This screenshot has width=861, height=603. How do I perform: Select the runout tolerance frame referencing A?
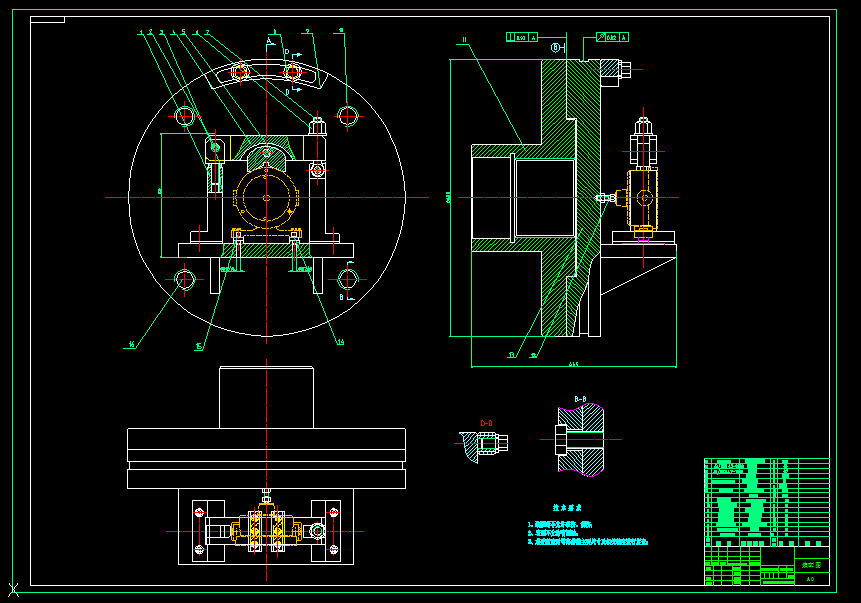[x=612, y=37]
